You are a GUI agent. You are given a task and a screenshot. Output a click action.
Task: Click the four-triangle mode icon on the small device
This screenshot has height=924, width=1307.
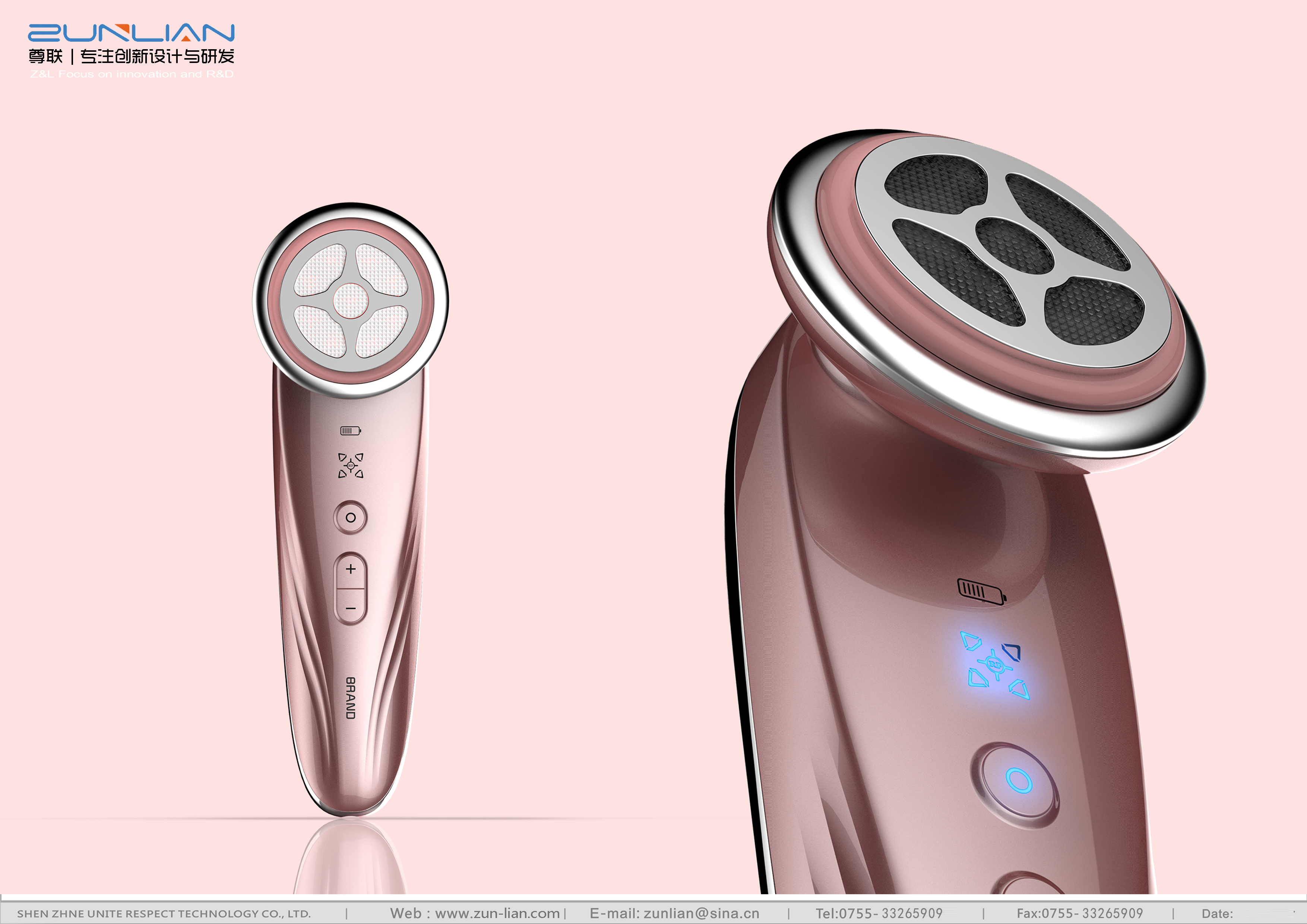click(x=351, y=466)
